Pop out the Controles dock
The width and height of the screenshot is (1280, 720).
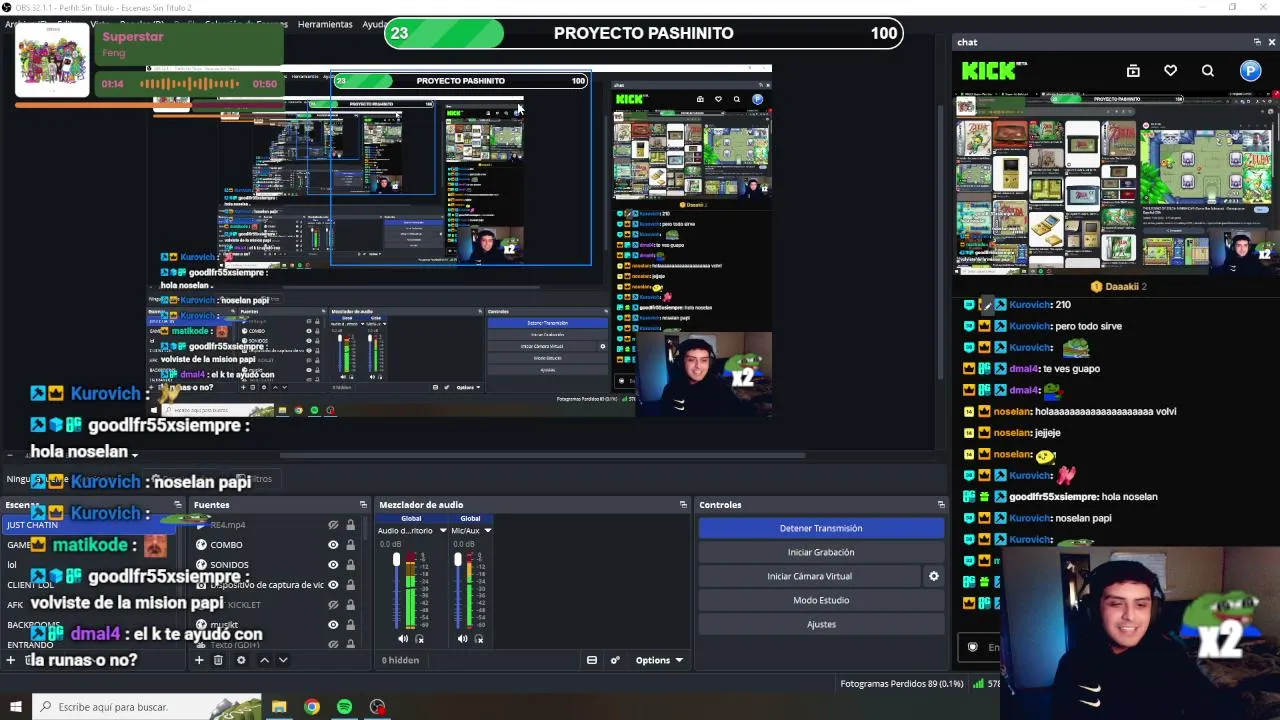click(x=941, y=505)
